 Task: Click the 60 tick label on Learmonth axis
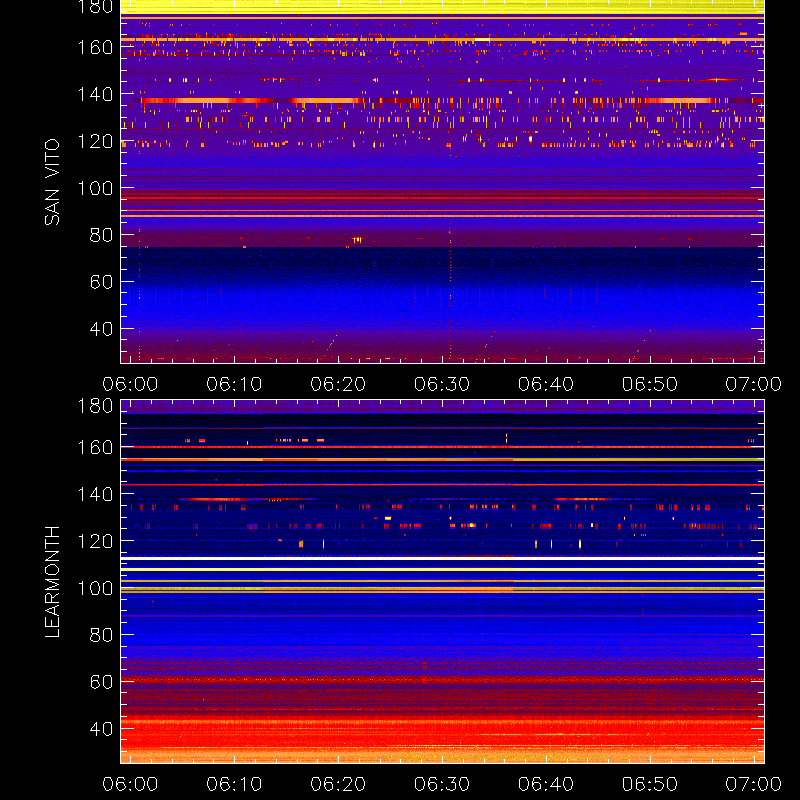(101, 682)
